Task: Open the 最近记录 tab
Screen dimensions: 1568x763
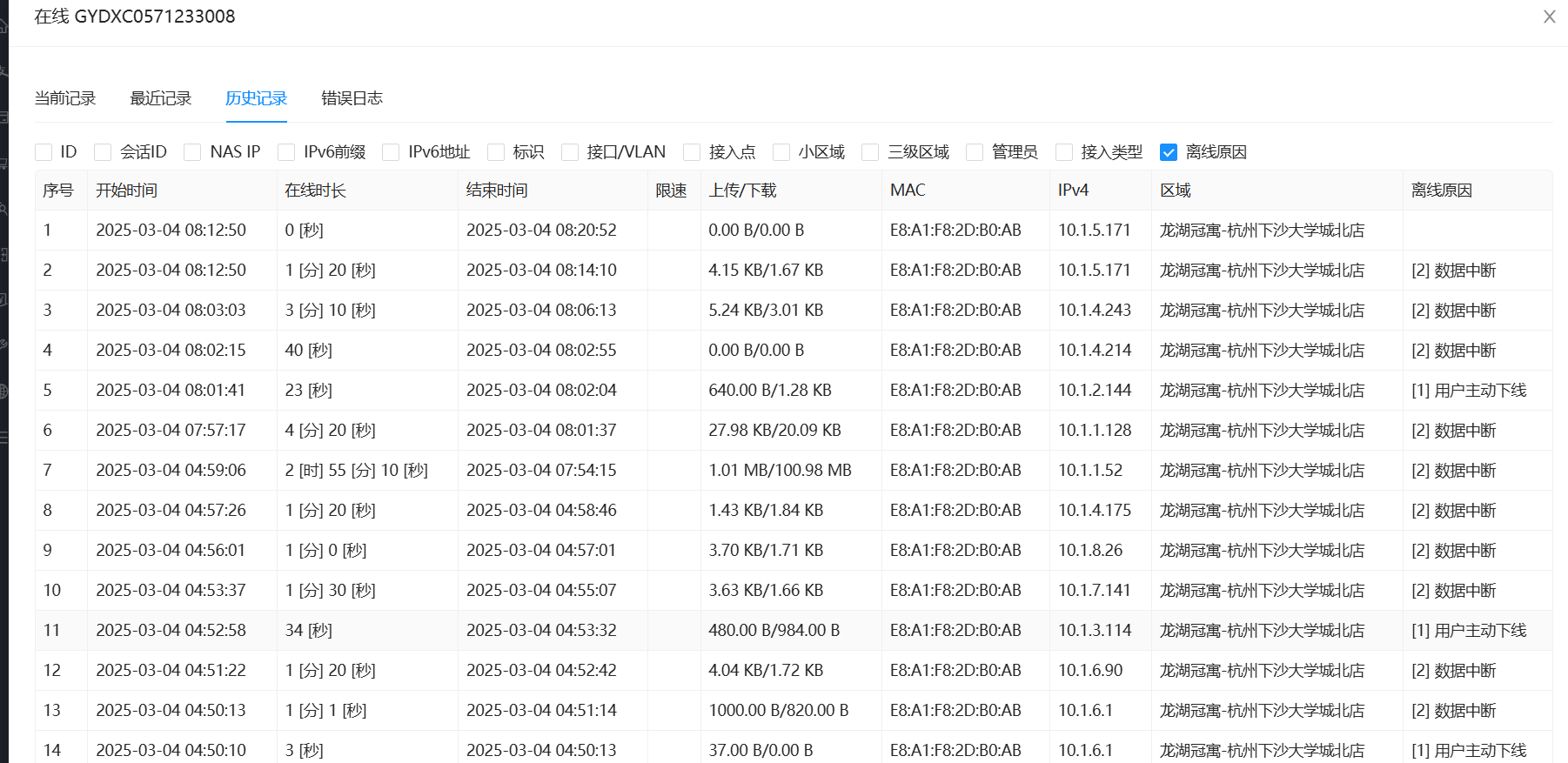Action: 160,98
